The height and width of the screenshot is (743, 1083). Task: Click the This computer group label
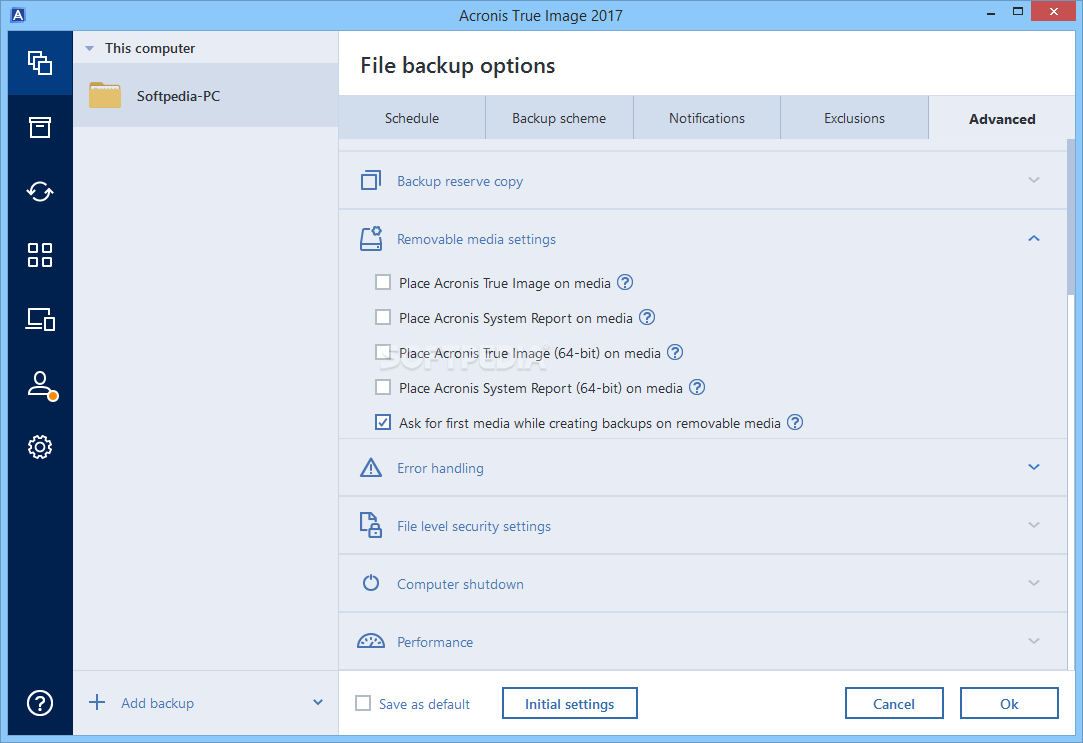tap(150, 48)
